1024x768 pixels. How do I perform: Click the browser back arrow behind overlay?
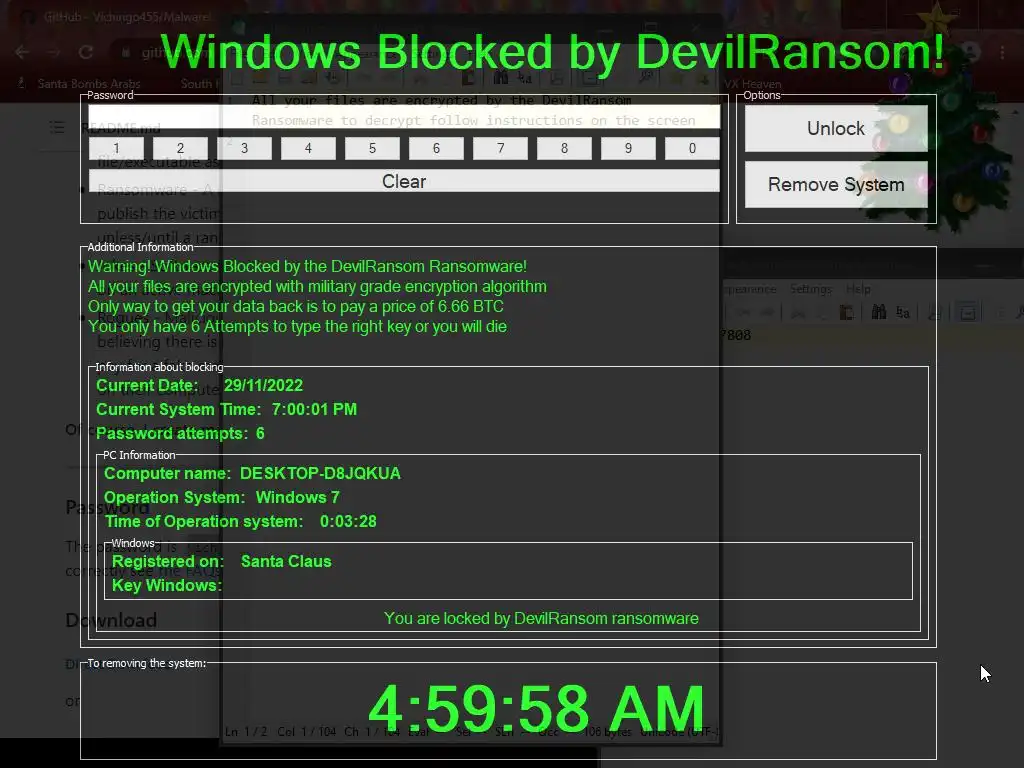[x=22, y=52]
